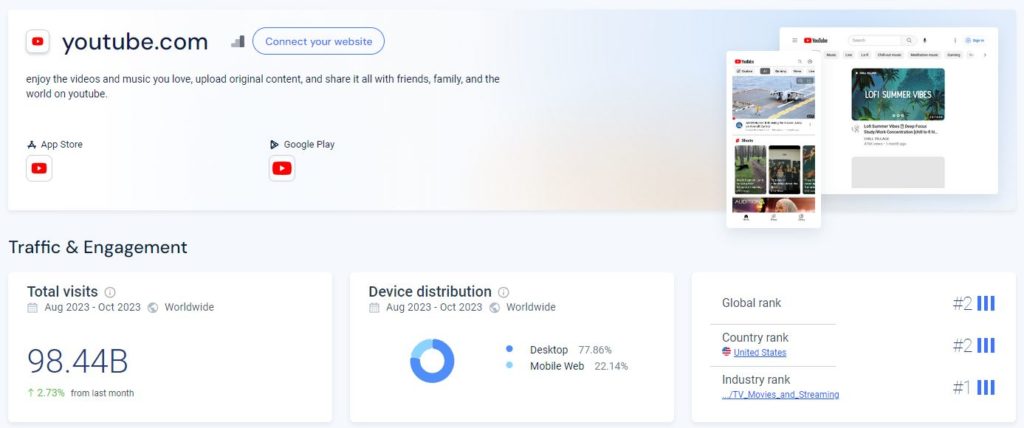Screen dimensions: 1024x428
Task: Click the info icon beside Total visits
Action: click(110, 292)
